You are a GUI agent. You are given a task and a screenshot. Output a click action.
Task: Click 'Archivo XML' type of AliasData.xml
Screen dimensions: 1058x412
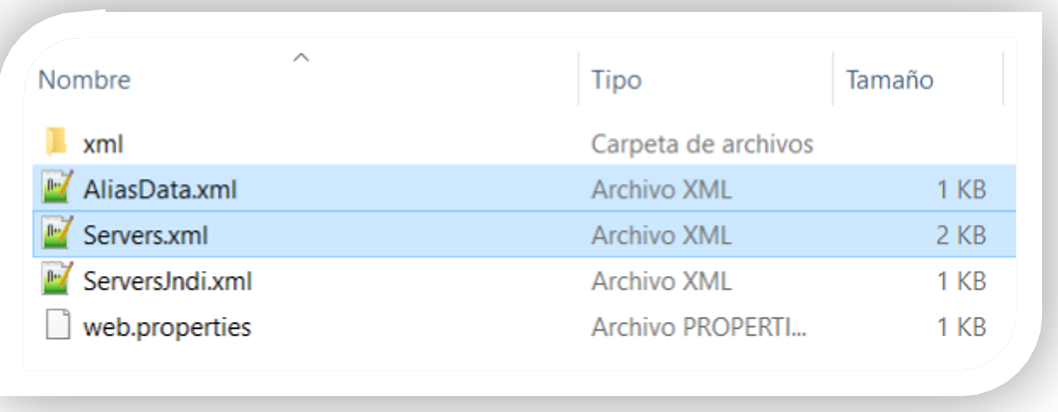661,189
